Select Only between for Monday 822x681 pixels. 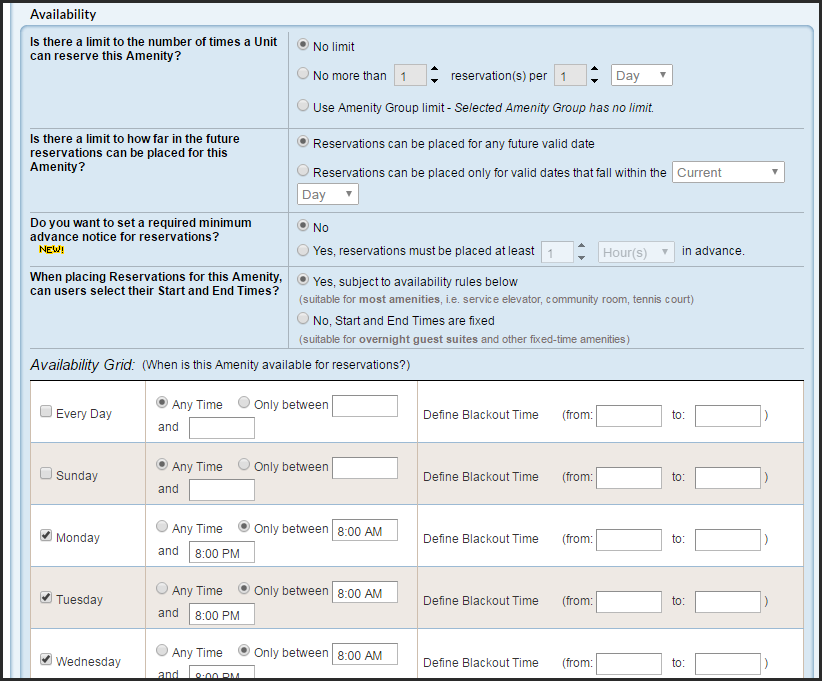click(x=244, y=526)
